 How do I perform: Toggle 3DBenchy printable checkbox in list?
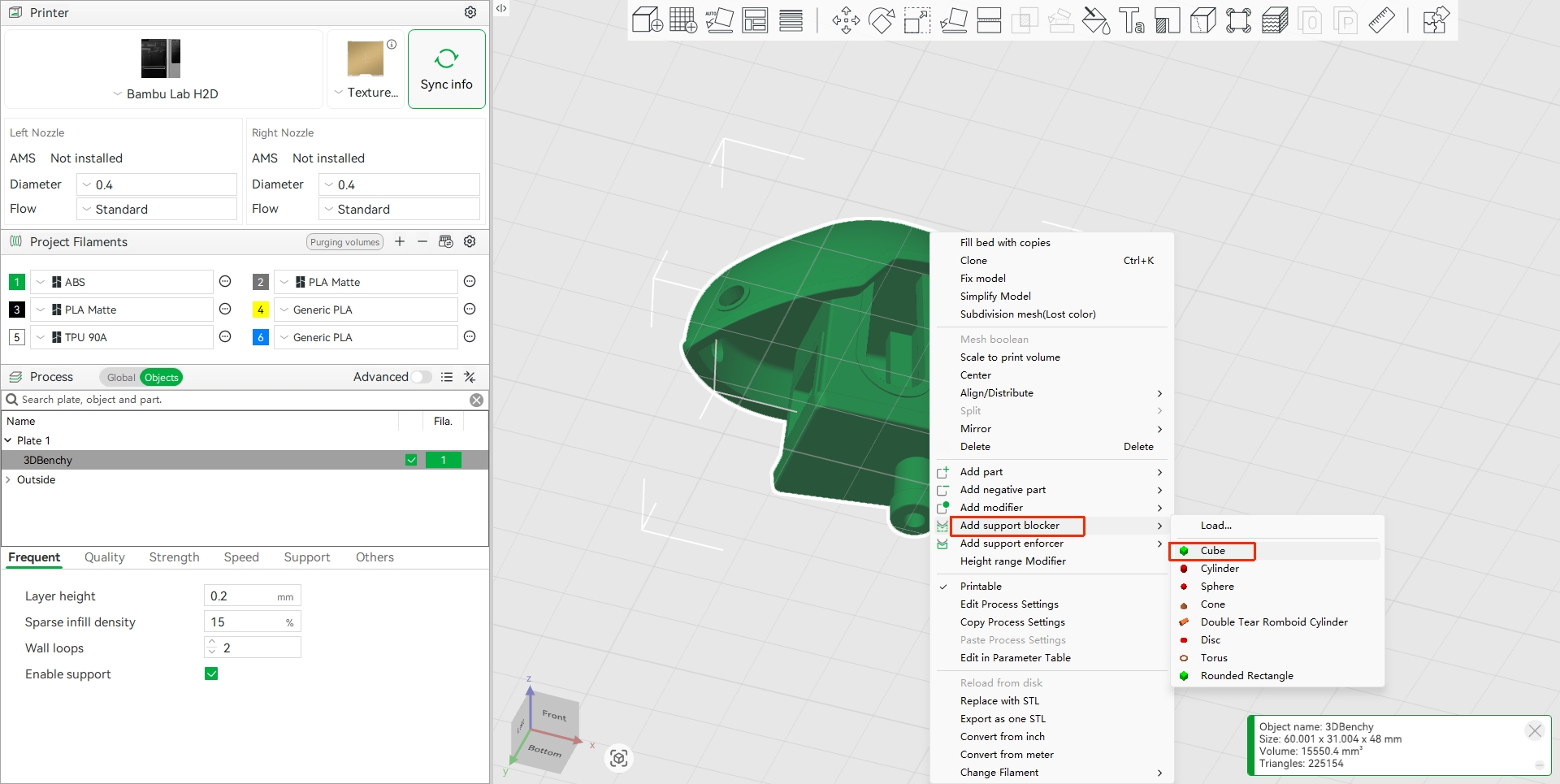411,460
